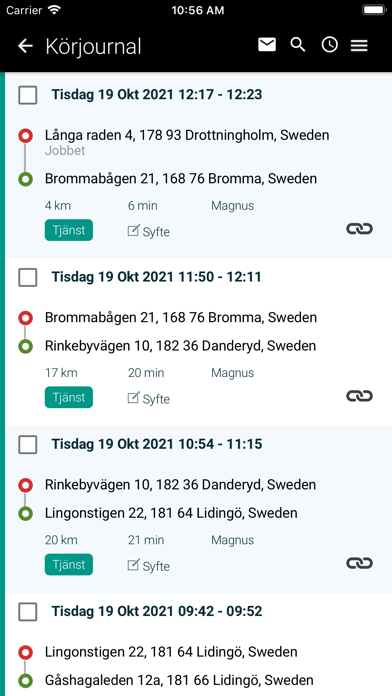Open the Gåshagaleden 12a destination address
This screenshot has width=392, height=696.
pos(179,680)
